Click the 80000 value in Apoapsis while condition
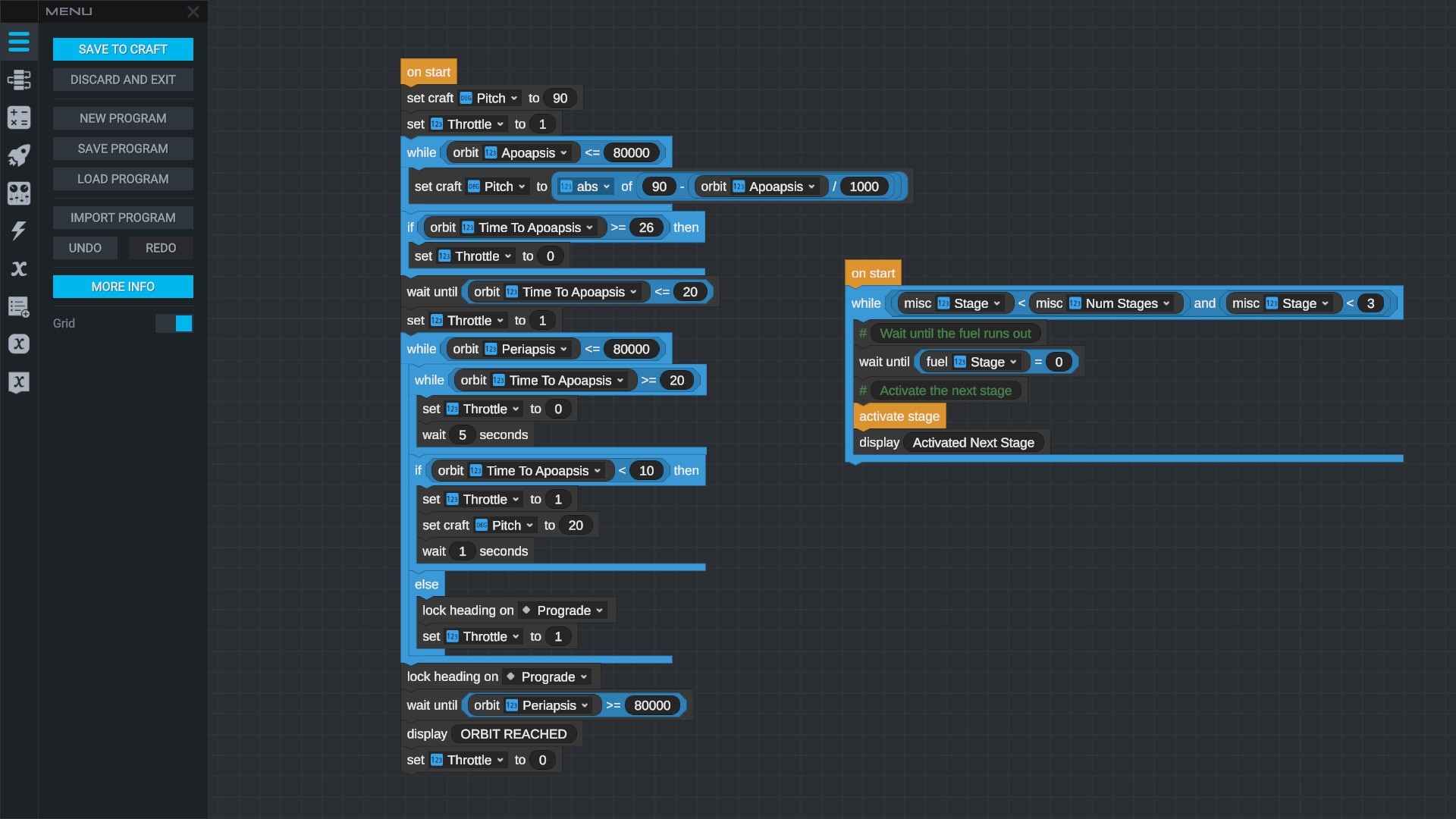 point(631,153)
